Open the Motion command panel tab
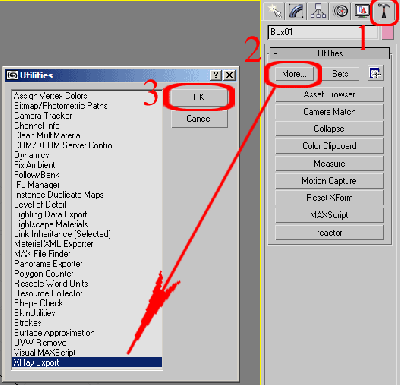 [x=340, y=11]
